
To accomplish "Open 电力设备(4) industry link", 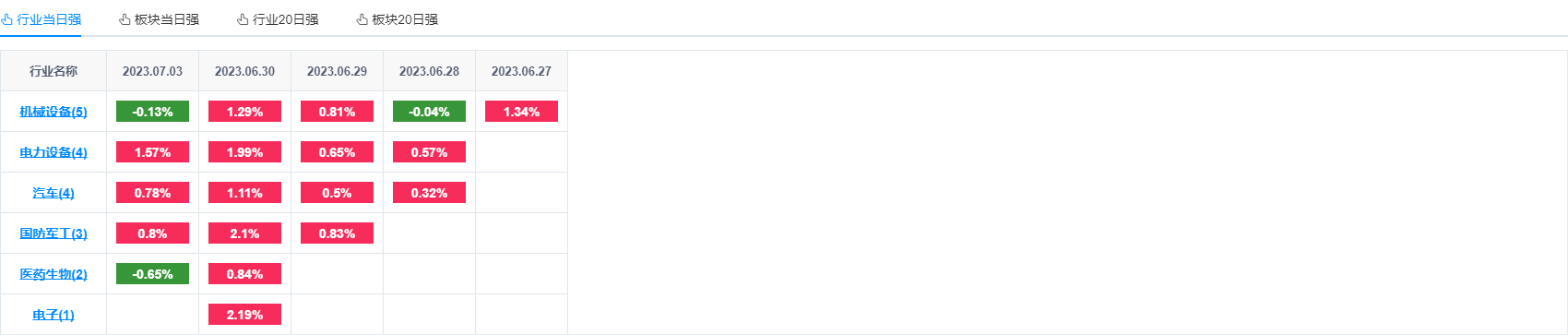I will pyautogui.click(x=53, y=152).
